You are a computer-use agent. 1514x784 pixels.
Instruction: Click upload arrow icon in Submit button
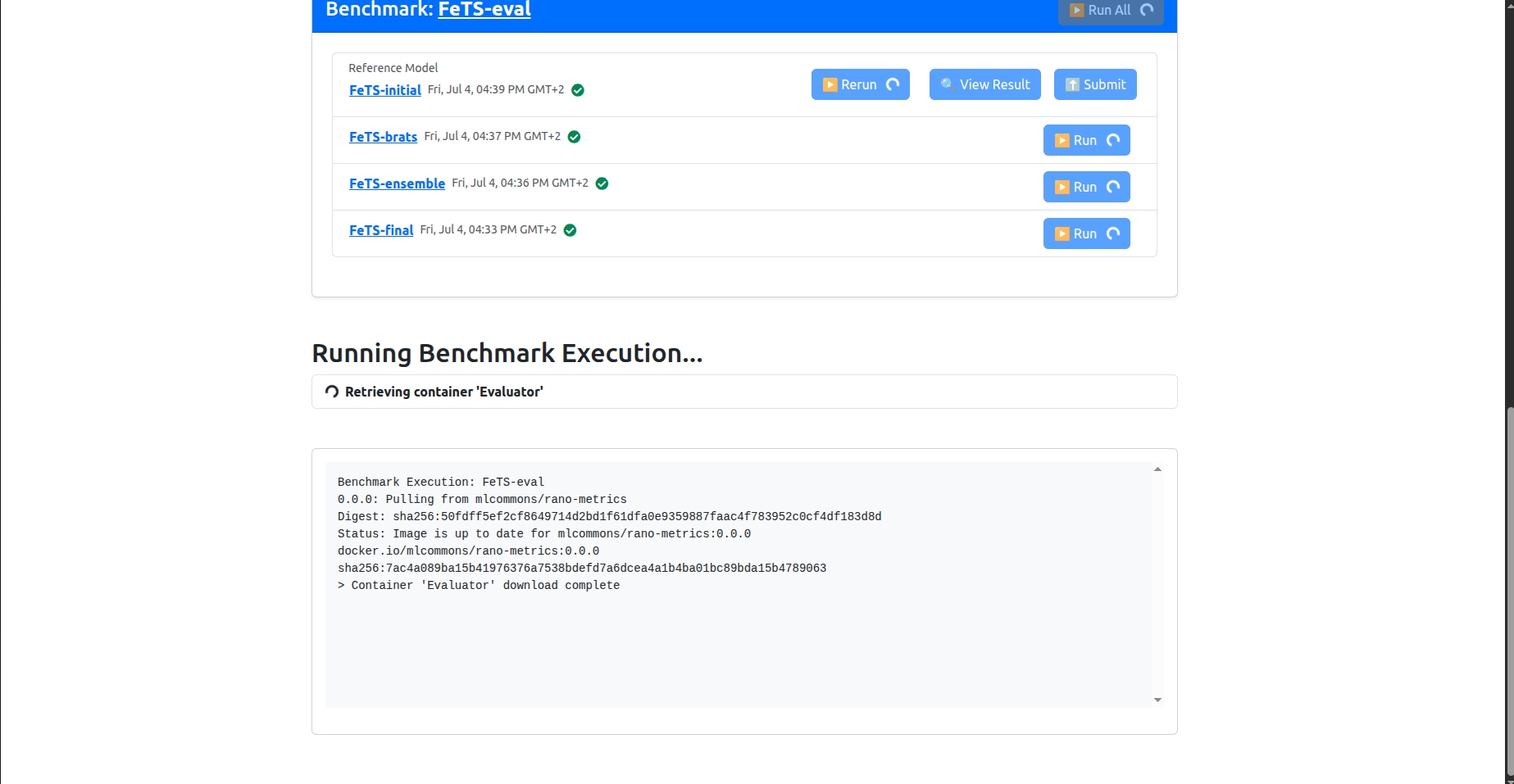(x=1072, y=84)
